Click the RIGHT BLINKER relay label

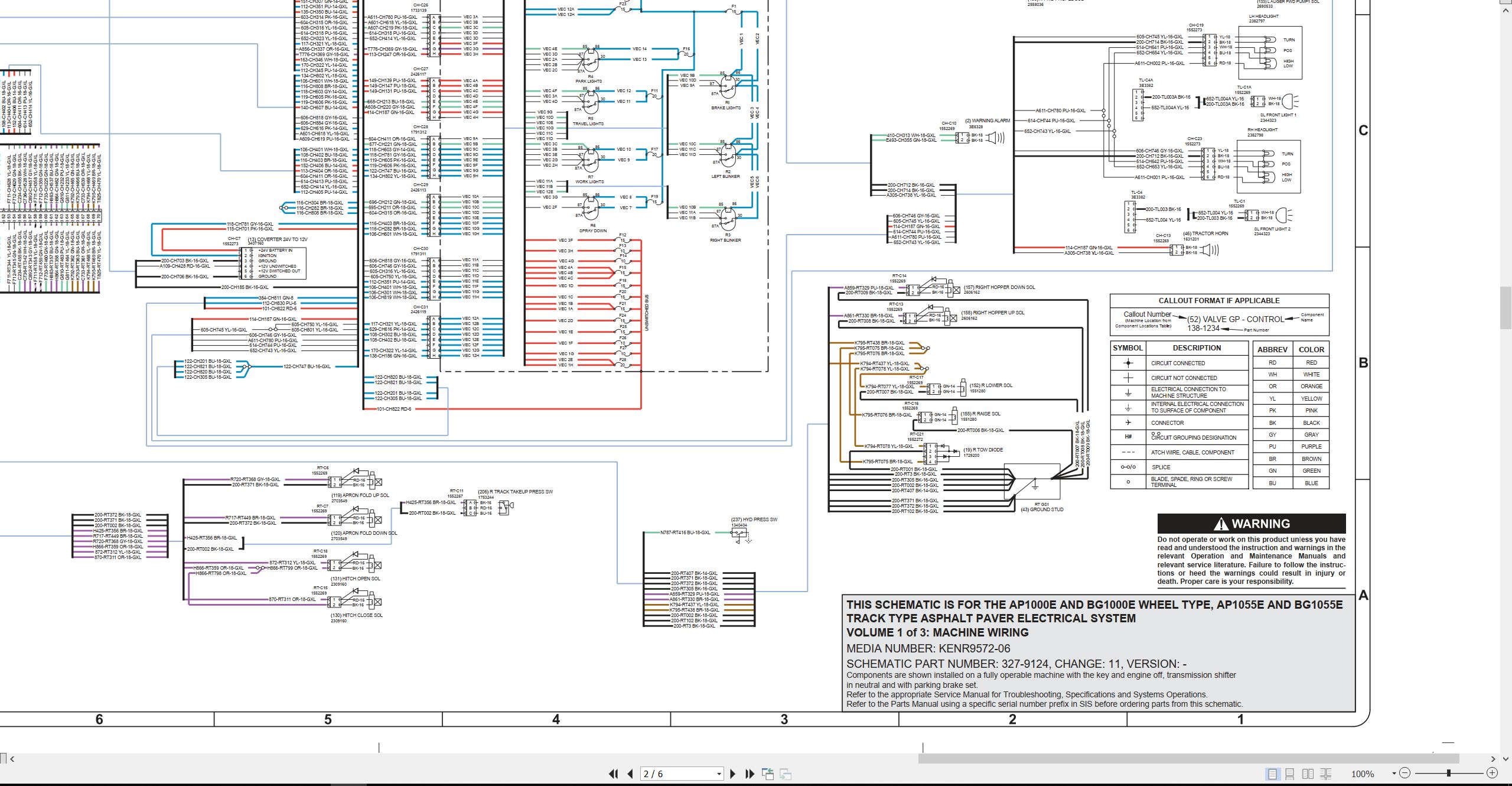coord(725,241)
